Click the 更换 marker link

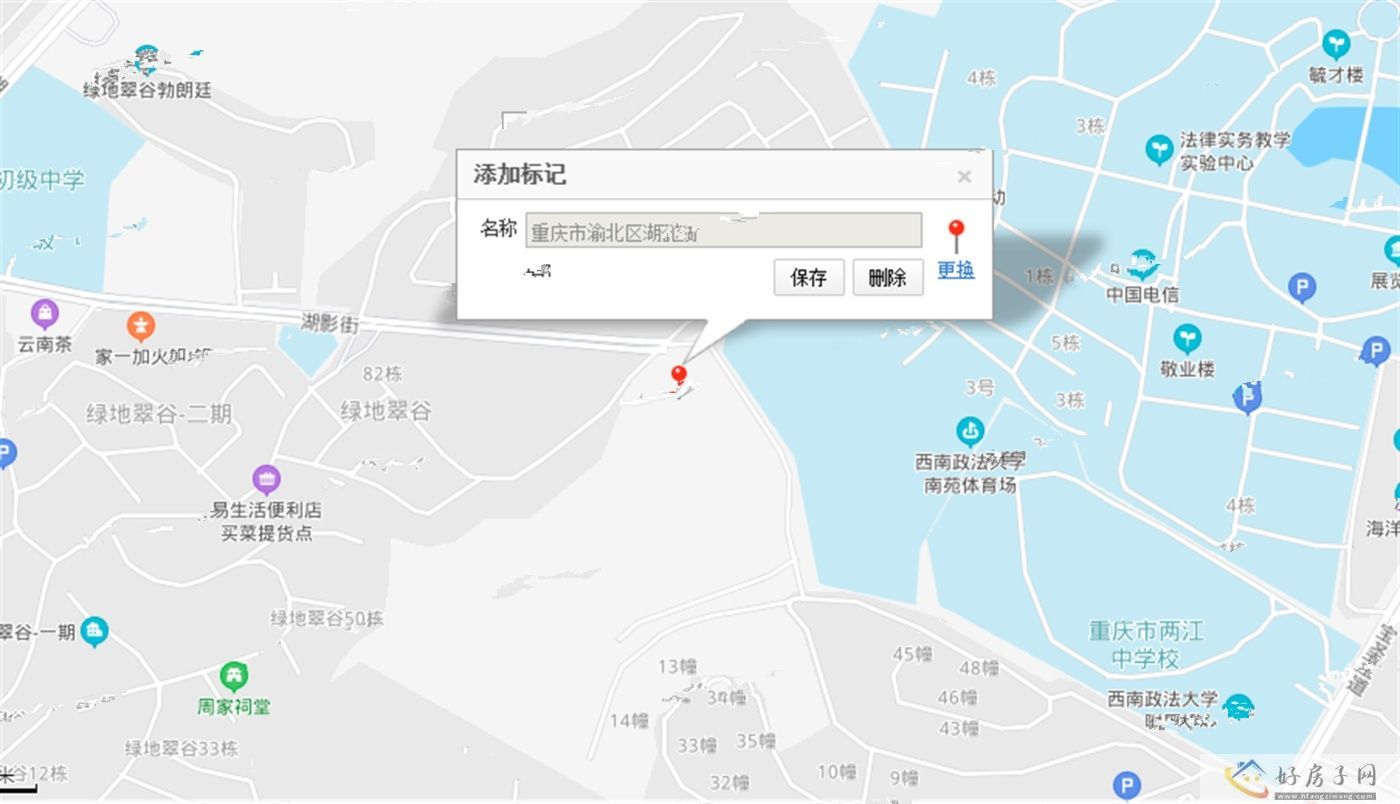tap(956, 270)
